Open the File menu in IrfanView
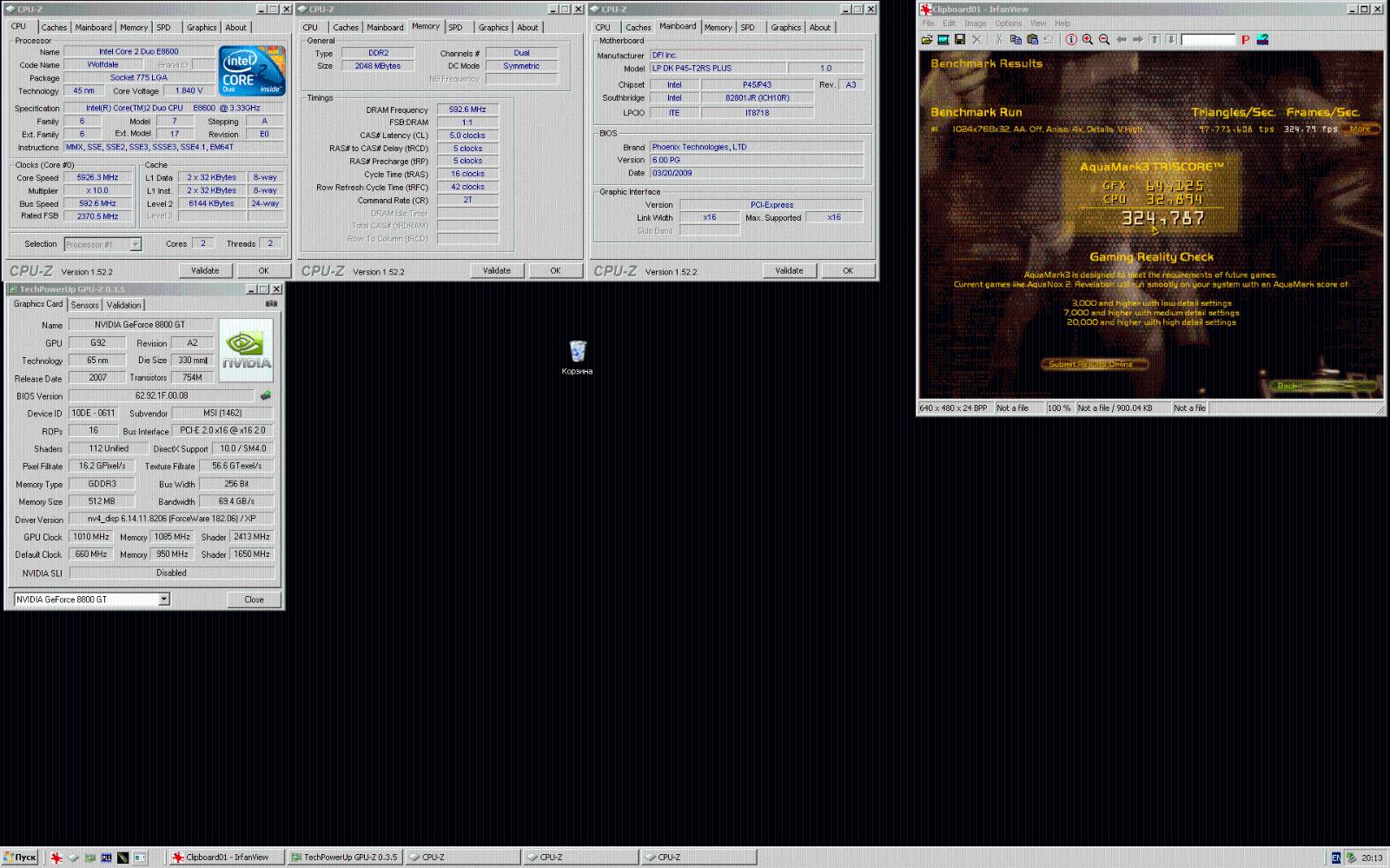Image resolution: width=1390 pixels, height=868 pixels. click(x=928, y=23)
